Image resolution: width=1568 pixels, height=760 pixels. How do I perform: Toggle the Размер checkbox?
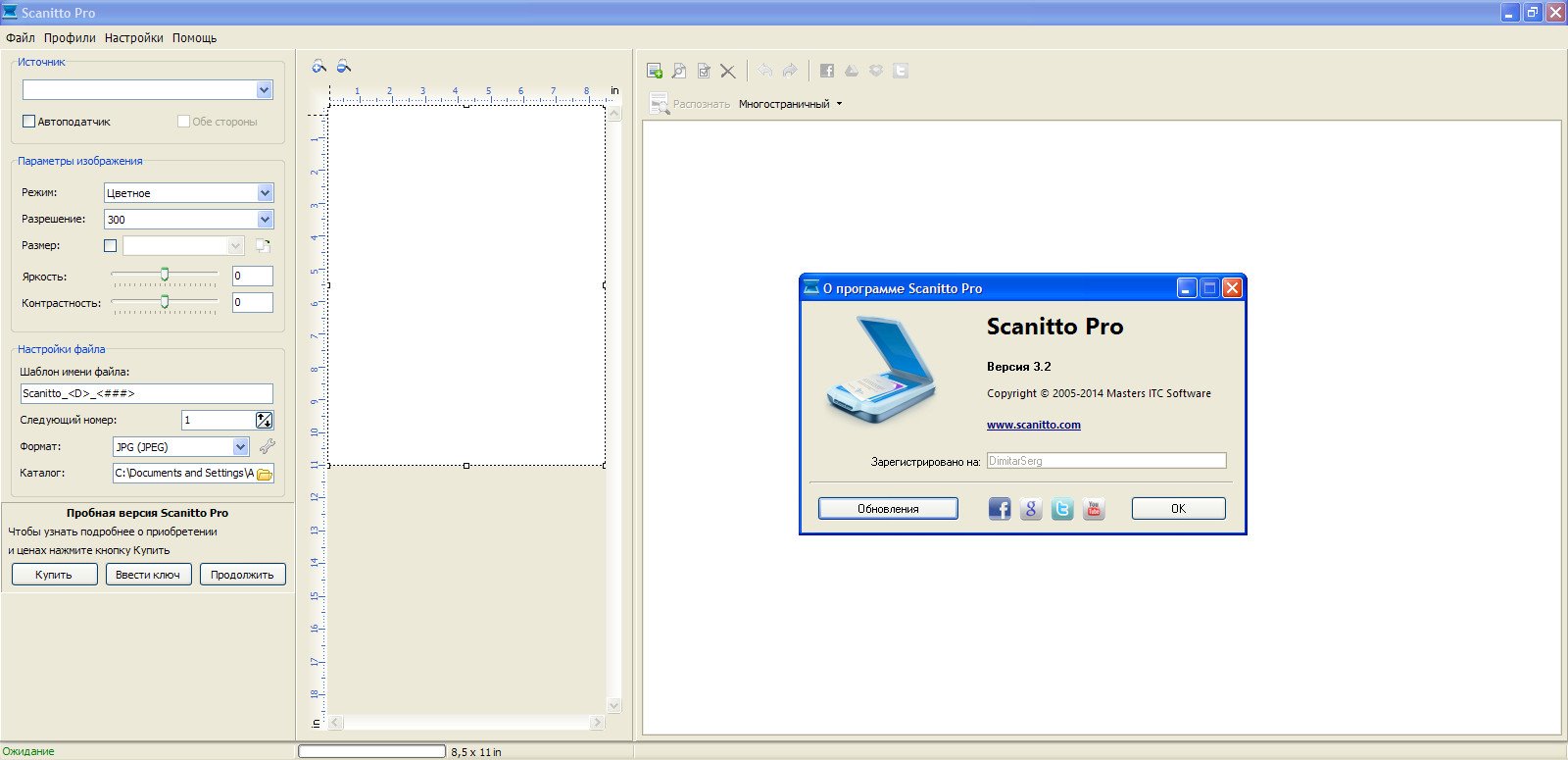click(110, 246)
